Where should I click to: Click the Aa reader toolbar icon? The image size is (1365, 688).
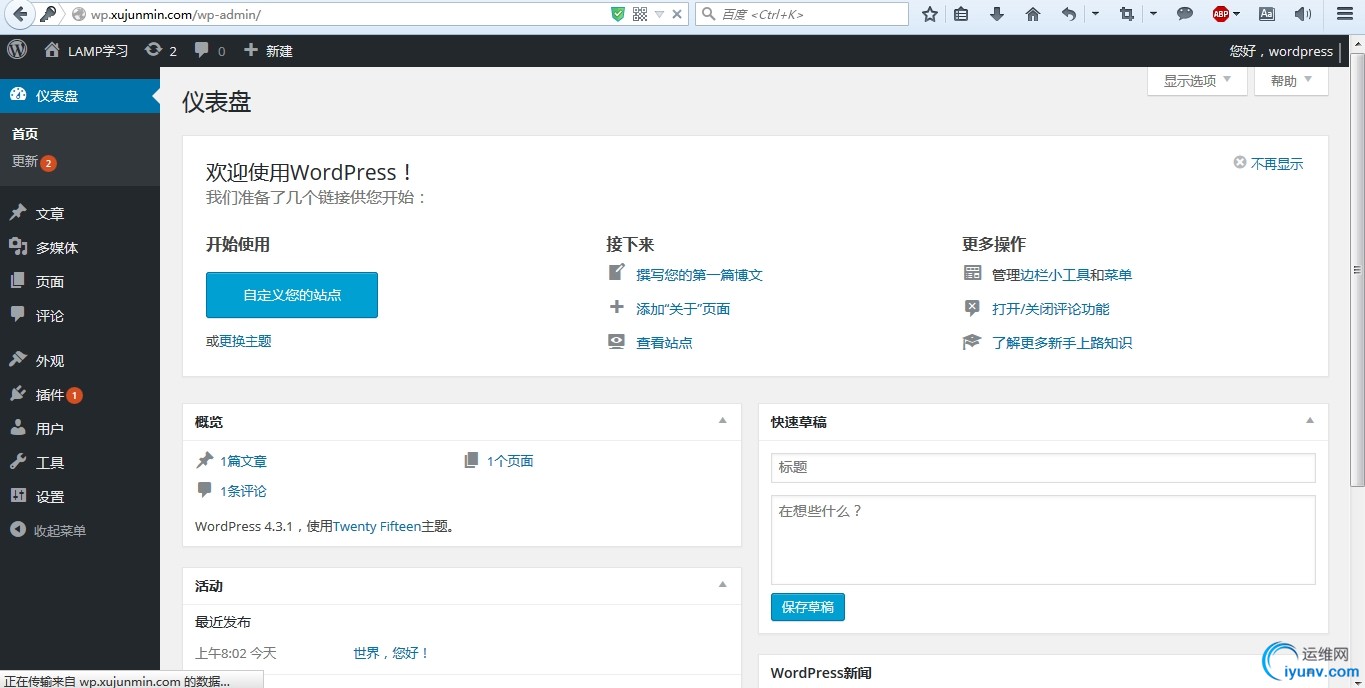tap(1267, 14)
